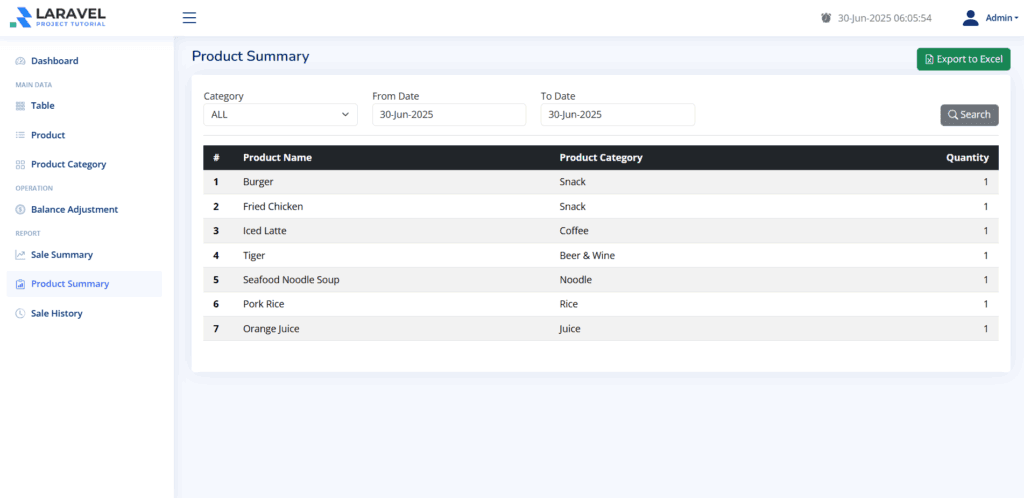Expand the Admin account dropdown
The height and width of the screenshot is (498, 1024).
click(x=1001, y=18)
